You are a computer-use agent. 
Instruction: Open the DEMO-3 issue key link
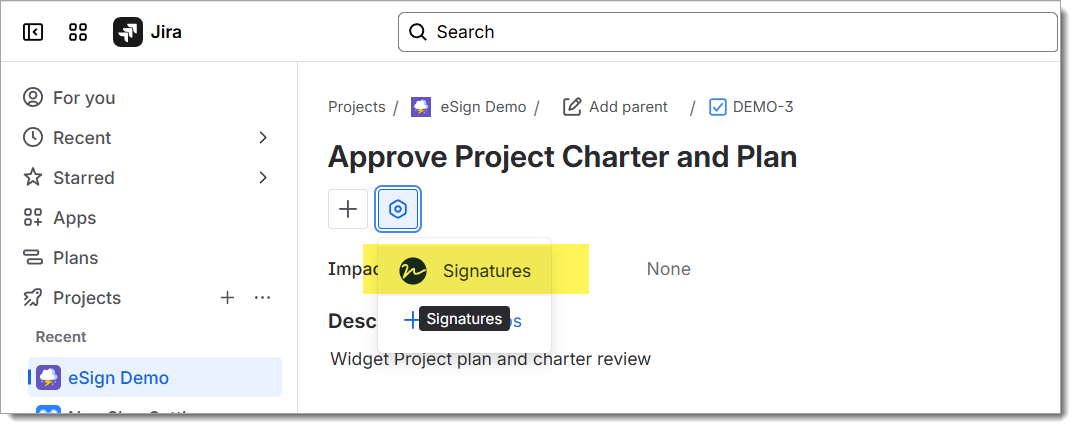pos(762,107)
